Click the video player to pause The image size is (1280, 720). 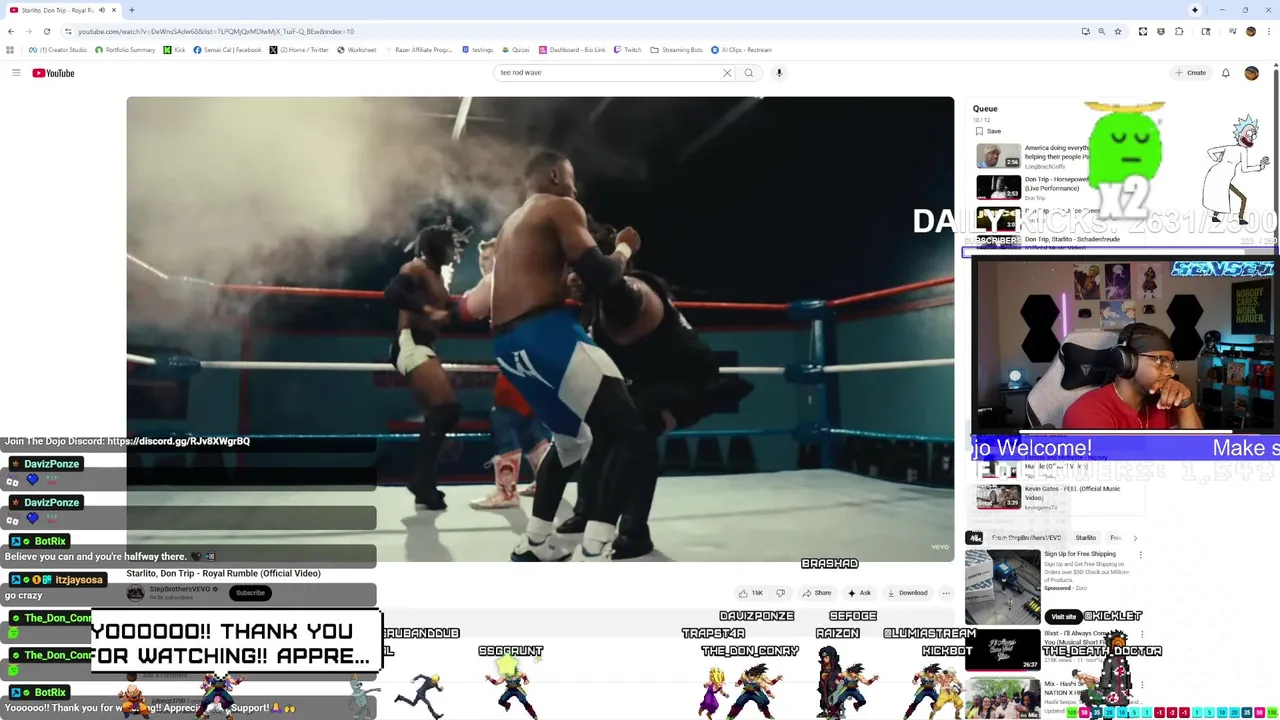540,329
